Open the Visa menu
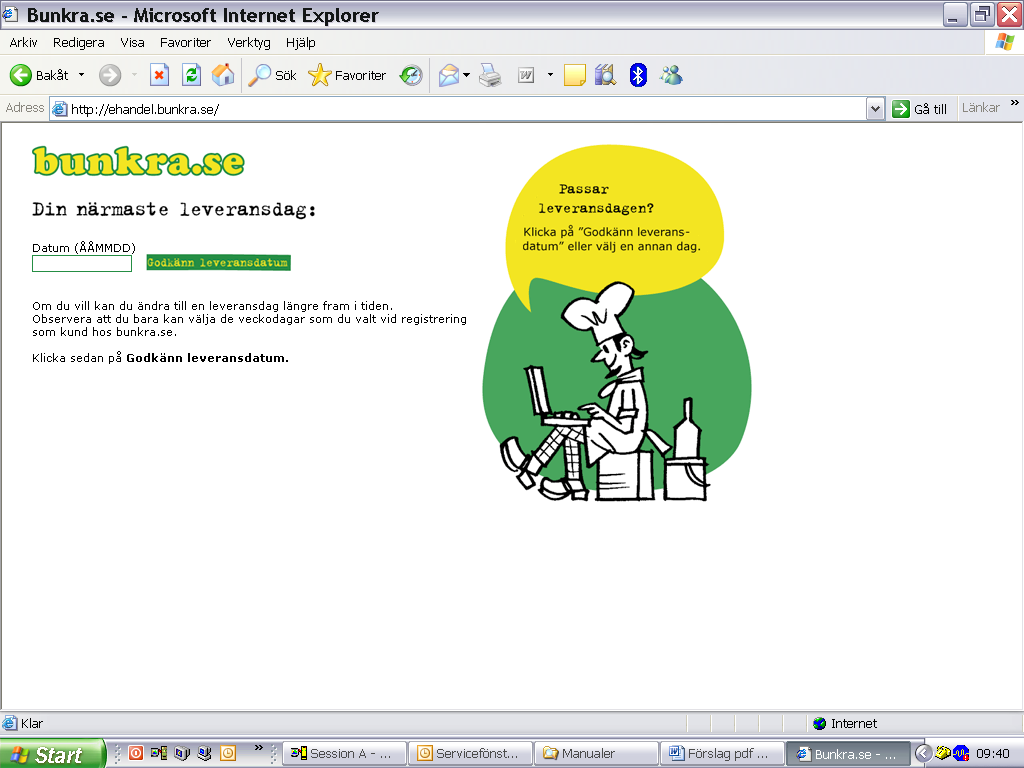 [132, 42]
